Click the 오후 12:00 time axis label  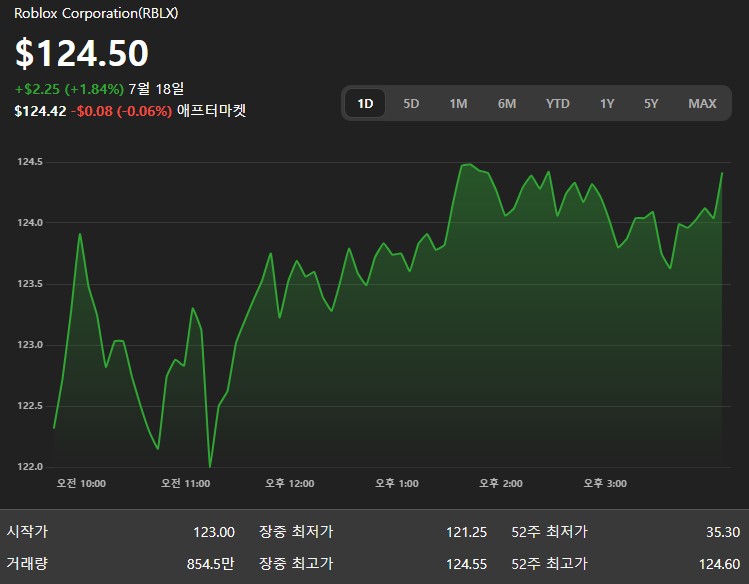point(289,483)
